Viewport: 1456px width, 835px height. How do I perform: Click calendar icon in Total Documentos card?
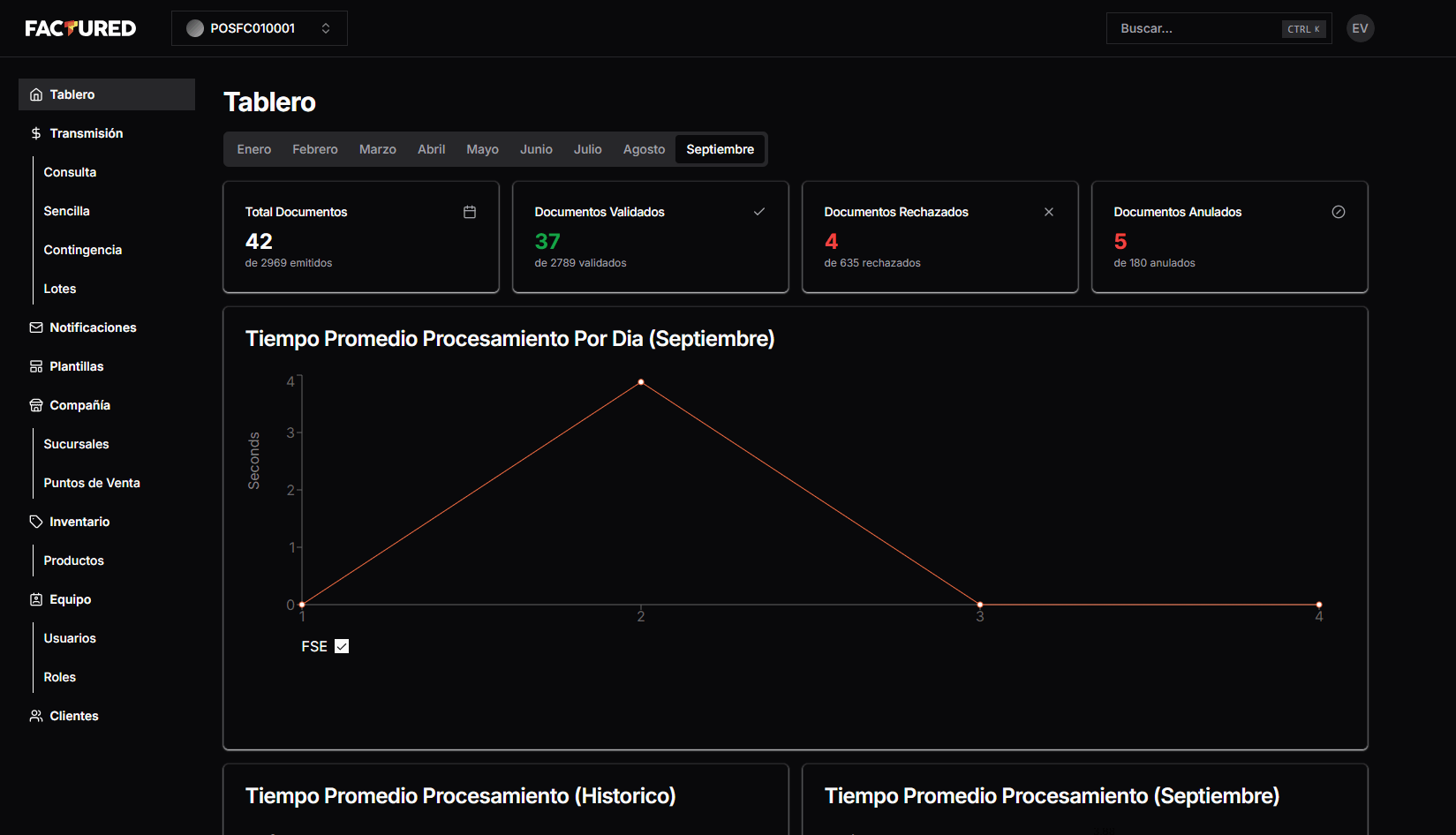tap(470, 212)
